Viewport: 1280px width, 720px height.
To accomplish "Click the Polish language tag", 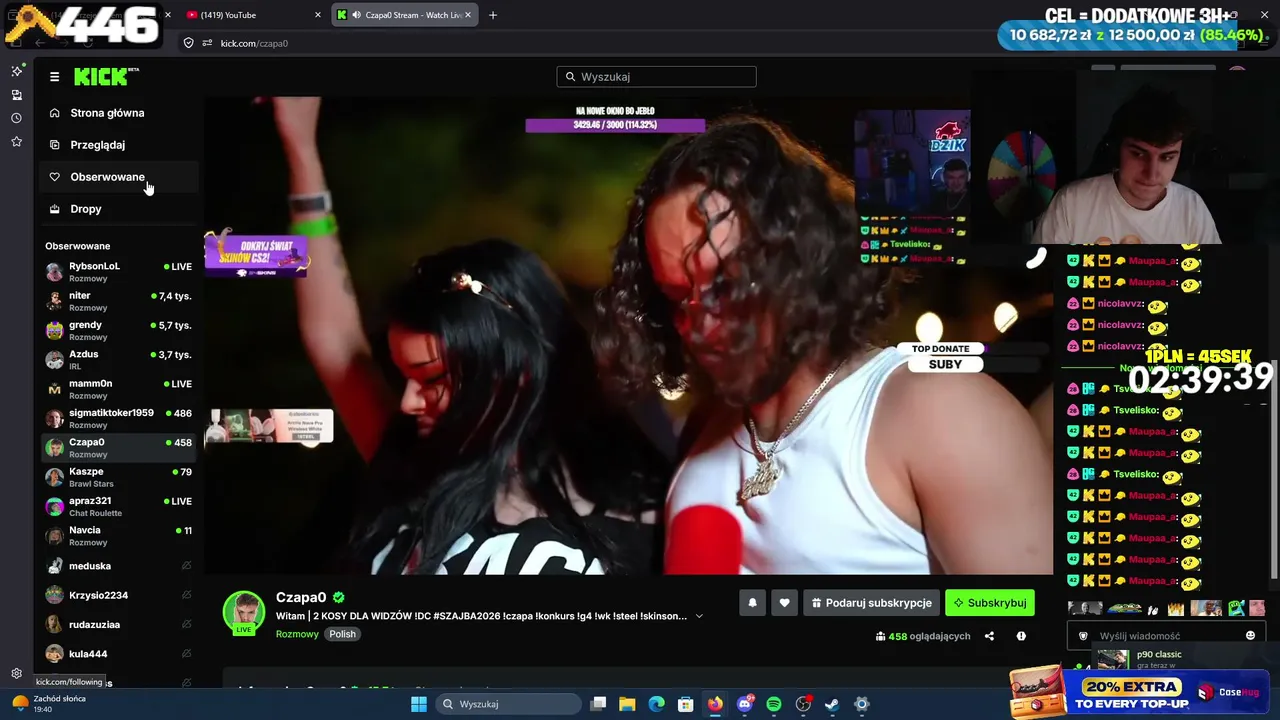I will click(343, 634).
